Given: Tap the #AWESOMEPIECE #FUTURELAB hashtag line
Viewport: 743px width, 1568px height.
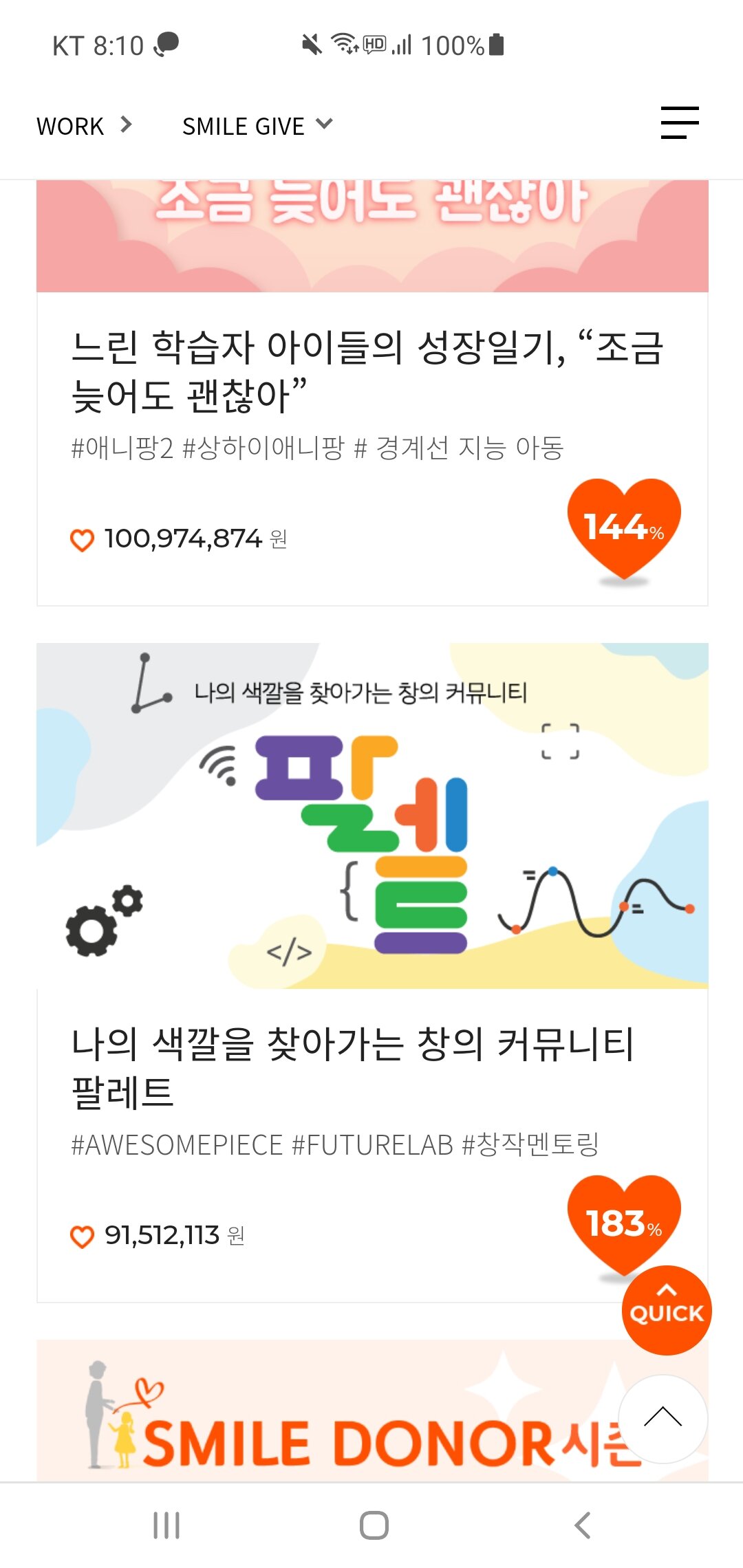Looking at the screenshot, I should pyautogui.click(x=335, y=1145).
